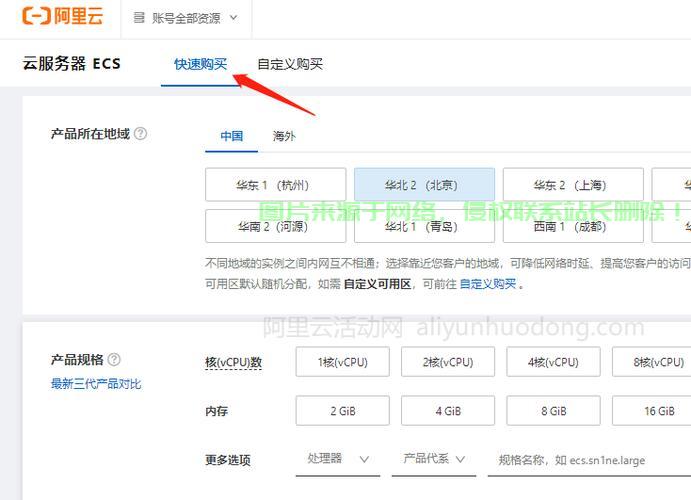Click the 自定义可用区 bold text
Image resolution: width=691 pixels, height=500 pixels.
tap(378, 284)
